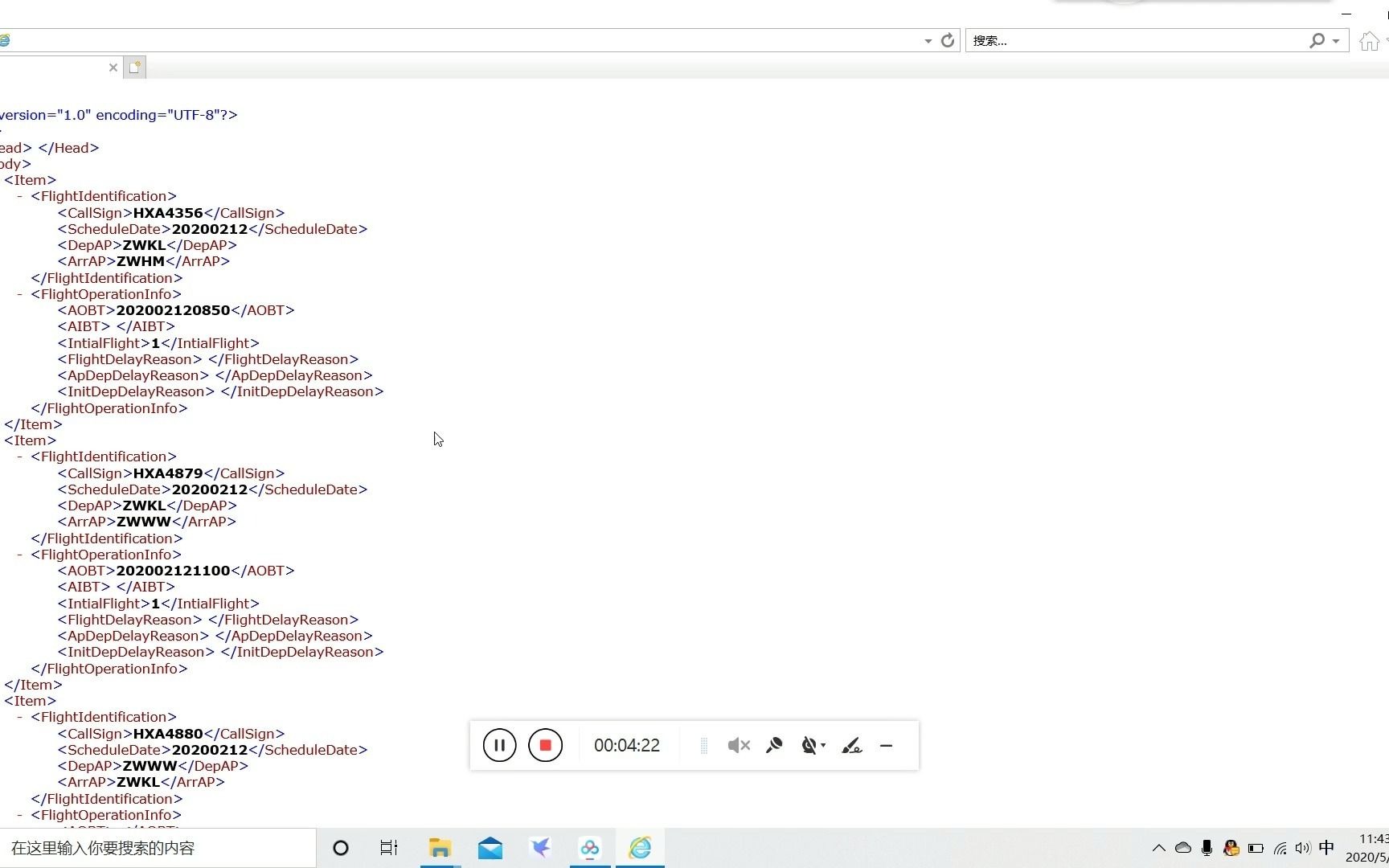1389x868 pixels.
Task: Click the recording timer 00:04:22
Action: click(x=627, y=746)
